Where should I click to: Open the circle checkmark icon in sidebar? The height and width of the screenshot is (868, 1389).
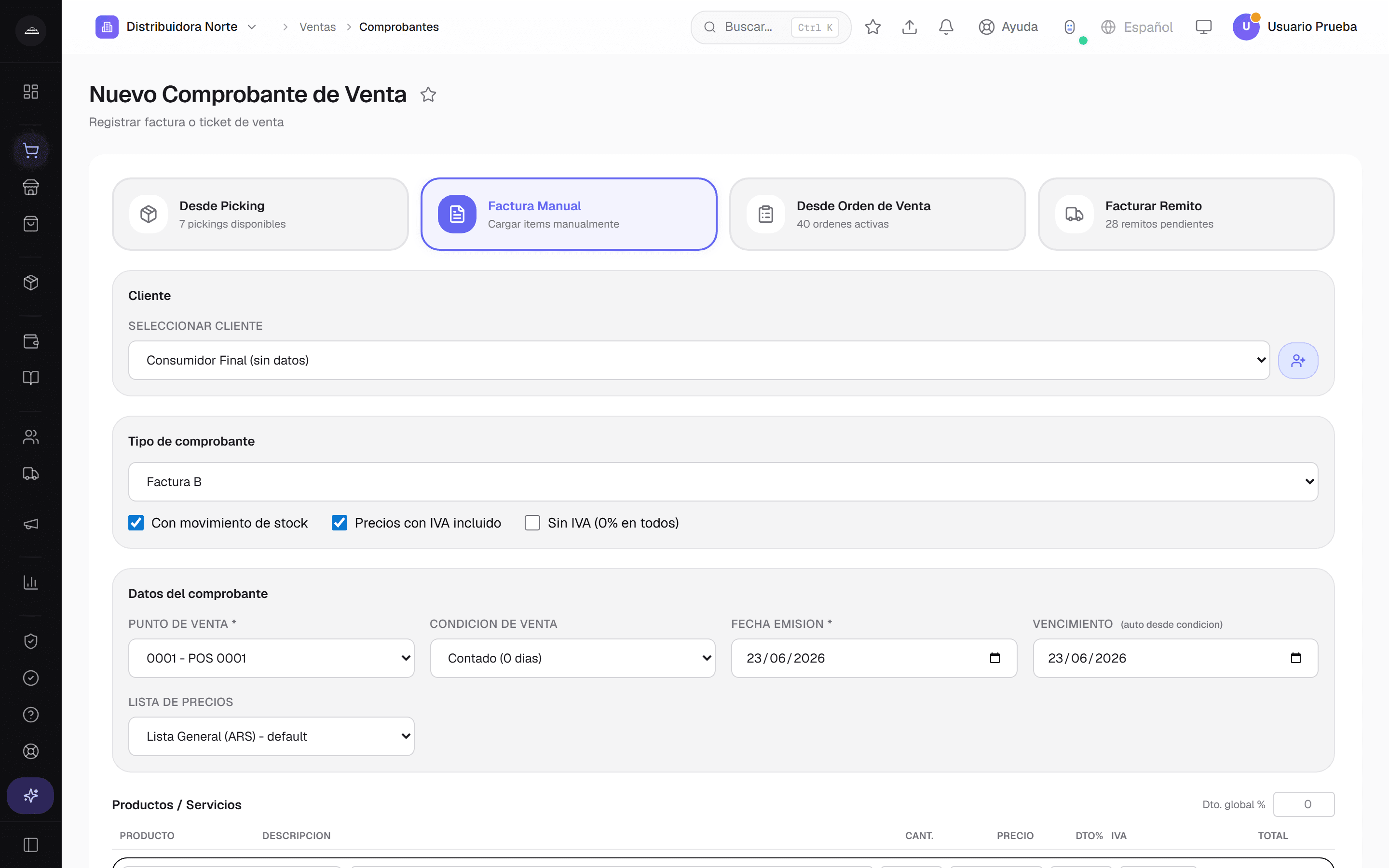click(x=30, y=678)
